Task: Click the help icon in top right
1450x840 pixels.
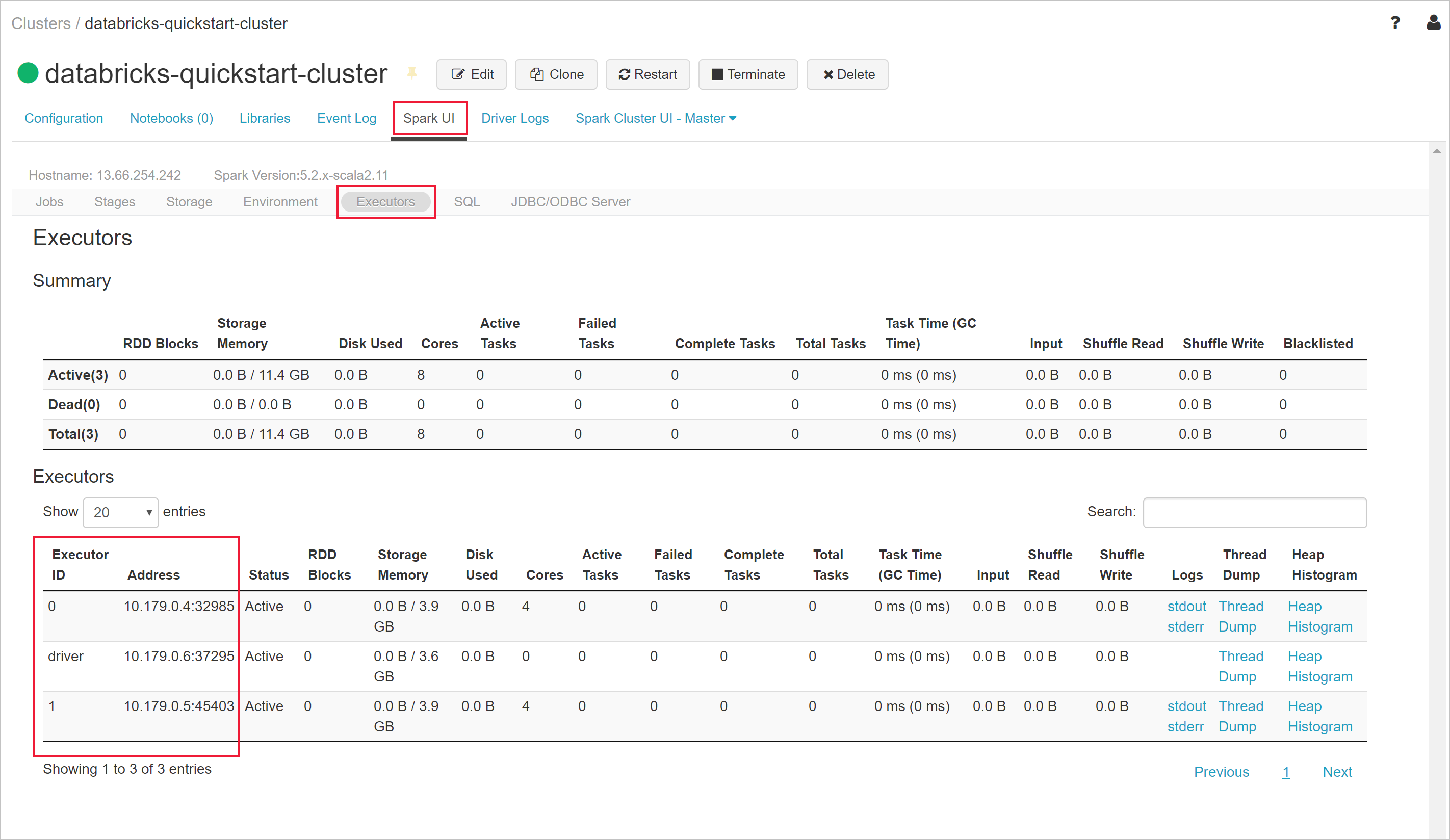Action: 1395,22
